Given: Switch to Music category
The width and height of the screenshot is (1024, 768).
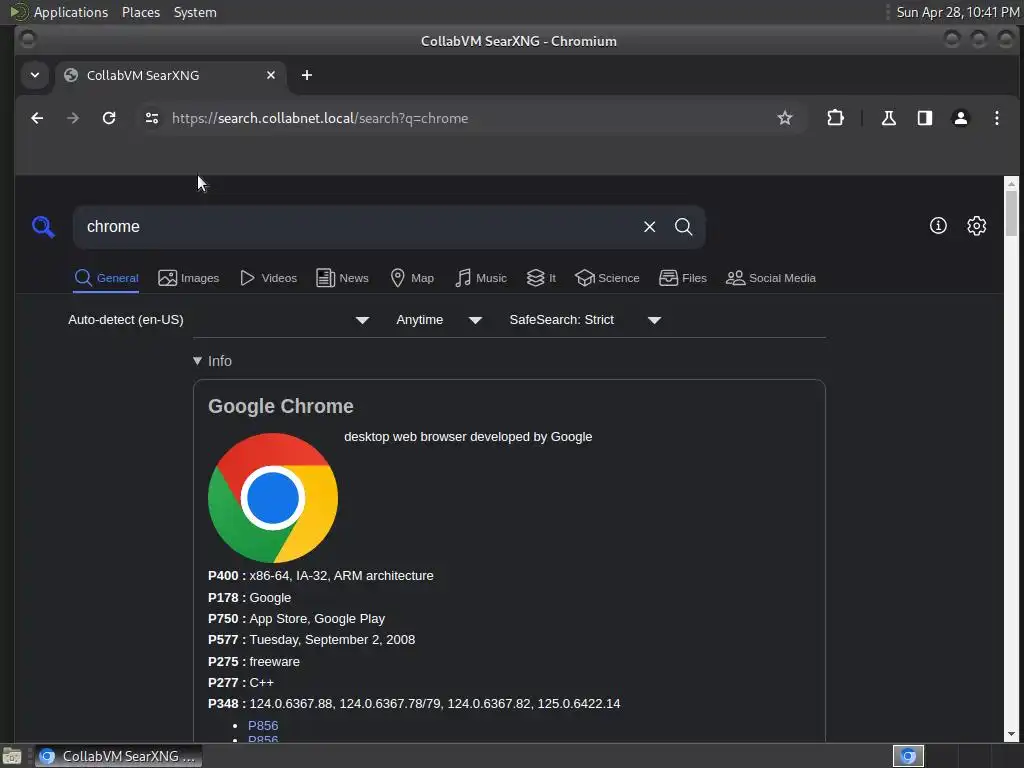Looking at the screenshot, I should [x=481, y=278].
